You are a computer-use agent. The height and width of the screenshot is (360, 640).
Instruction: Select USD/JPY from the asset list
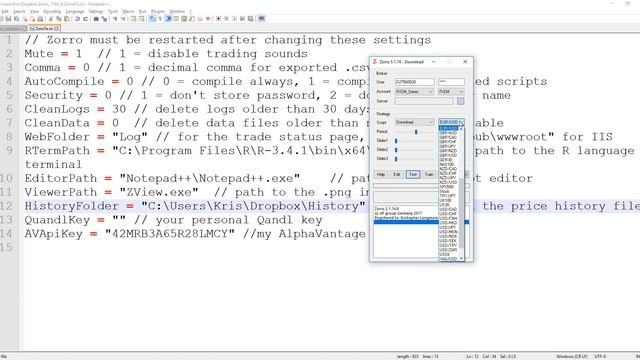(448, 227)
